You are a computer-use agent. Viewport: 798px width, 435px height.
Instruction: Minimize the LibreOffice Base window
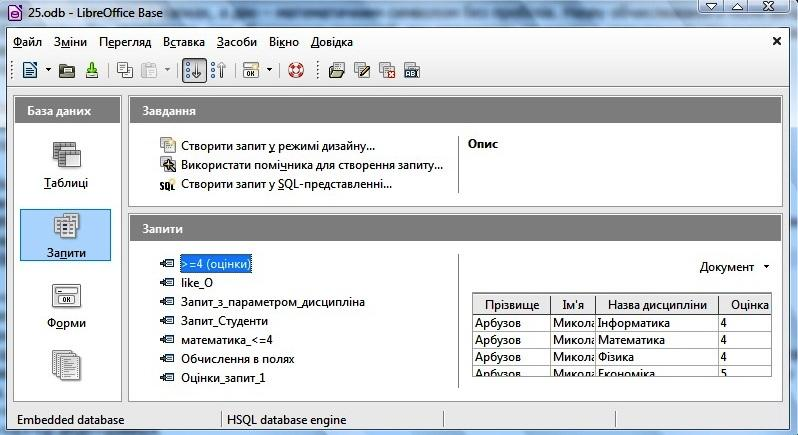point(711,6)
